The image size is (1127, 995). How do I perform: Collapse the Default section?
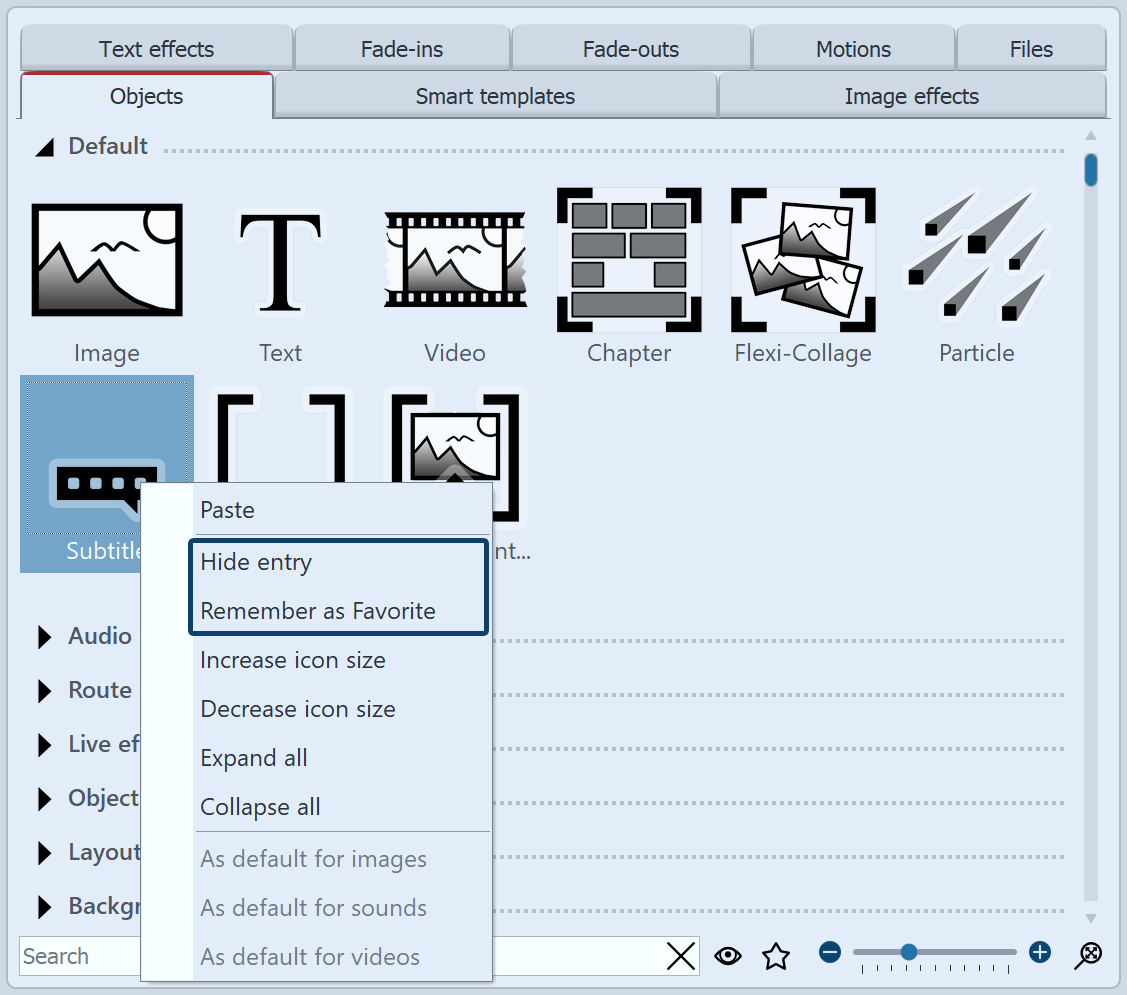click(x=44, y=146)
